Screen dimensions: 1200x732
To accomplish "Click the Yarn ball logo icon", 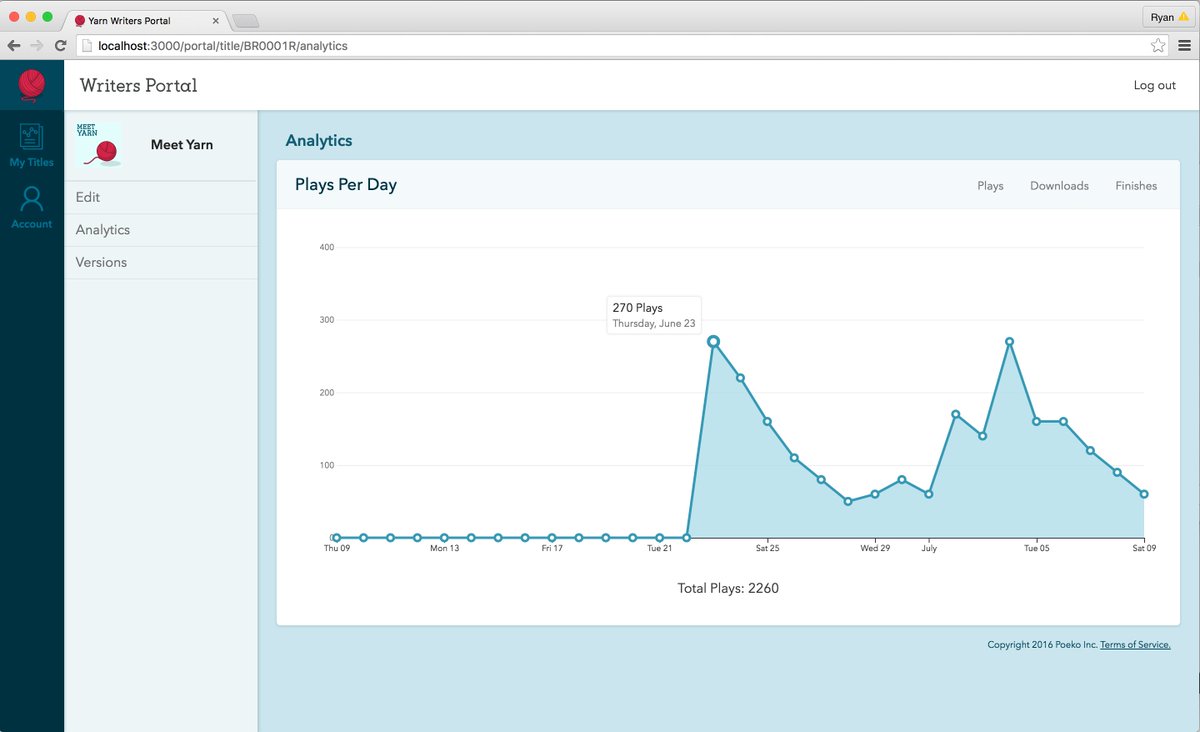I will [32, 85].
